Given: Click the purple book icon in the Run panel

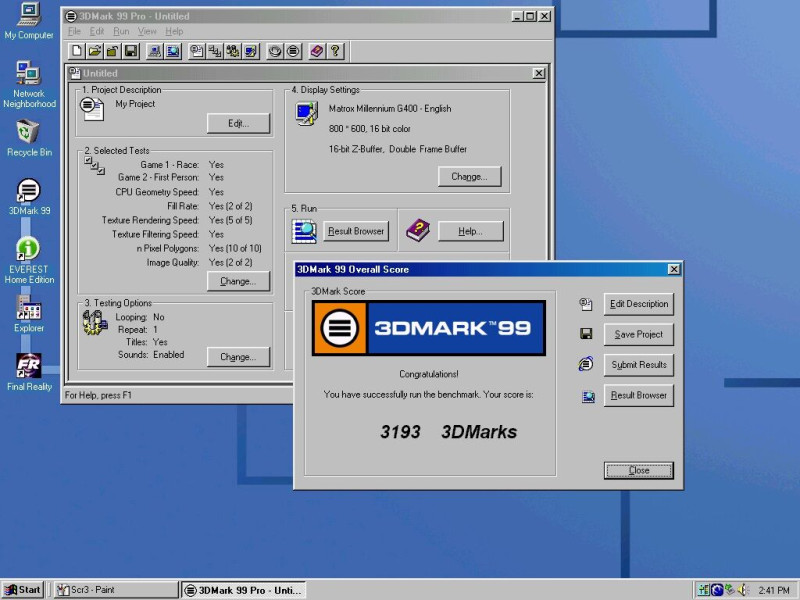Looking at the screenshot, I should pos(418,230).
